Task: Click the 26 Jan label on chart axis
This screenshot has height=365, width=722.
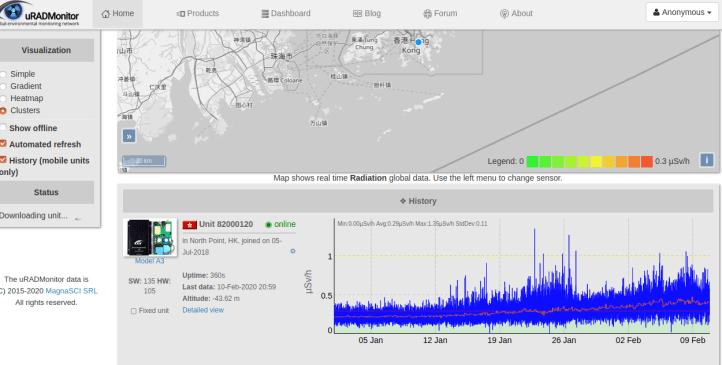Action: click(564, 340)
